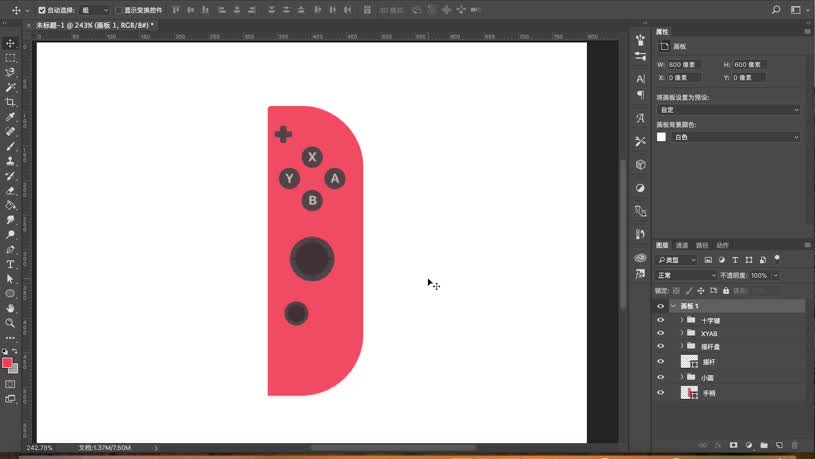
Task: Lock all layer attributes padlock icon
Action: point(726,291)
